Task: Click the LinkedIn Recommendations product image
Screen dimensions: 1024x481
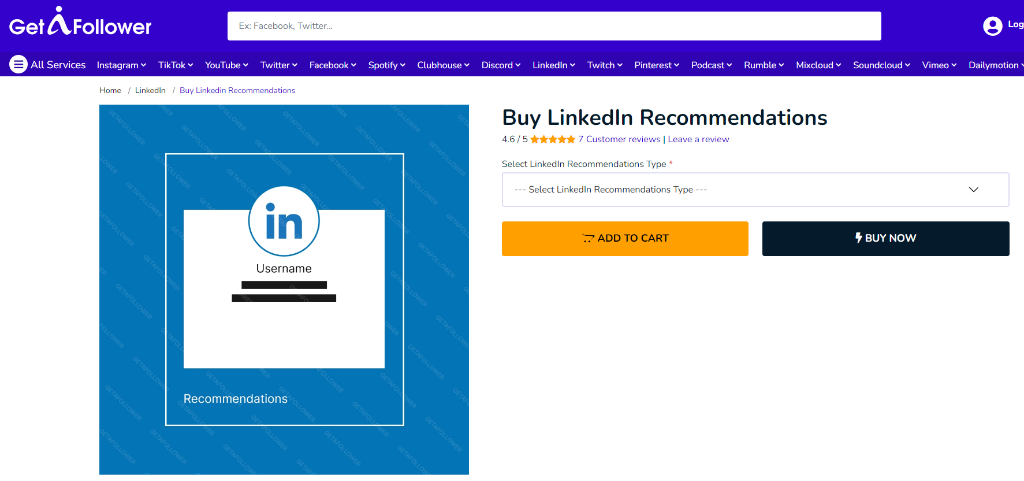Action: (x=284, y=290)
